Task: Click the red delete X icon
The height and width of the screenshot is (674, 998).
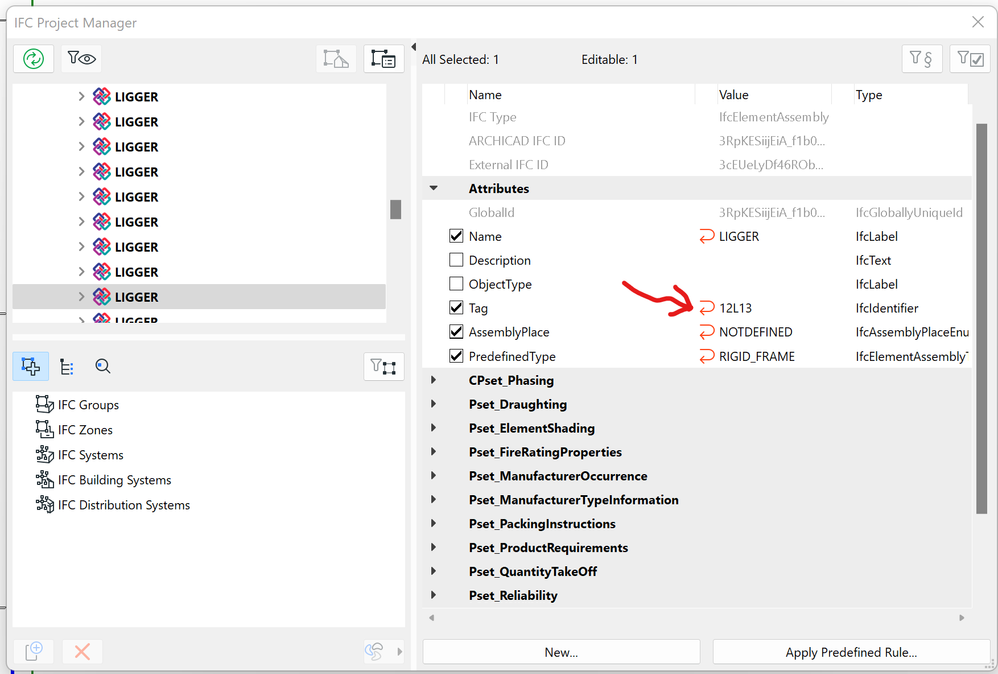Action: [x=82, y=651]
